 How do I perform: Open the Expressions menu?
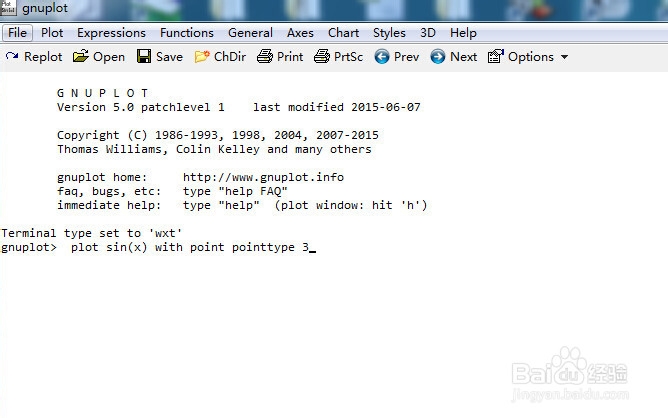[111, 32]
